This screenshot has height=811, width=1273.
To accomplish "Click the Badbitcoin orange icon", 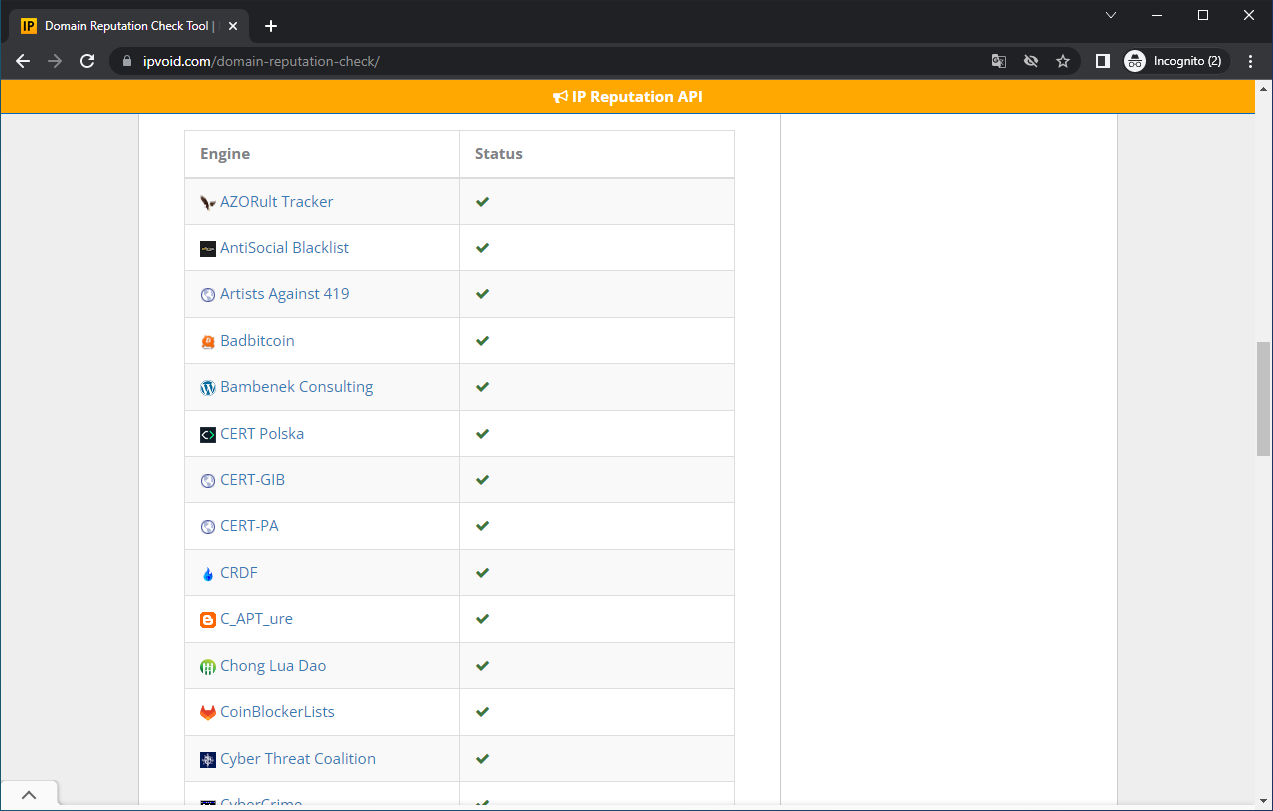I will point(207,342).
